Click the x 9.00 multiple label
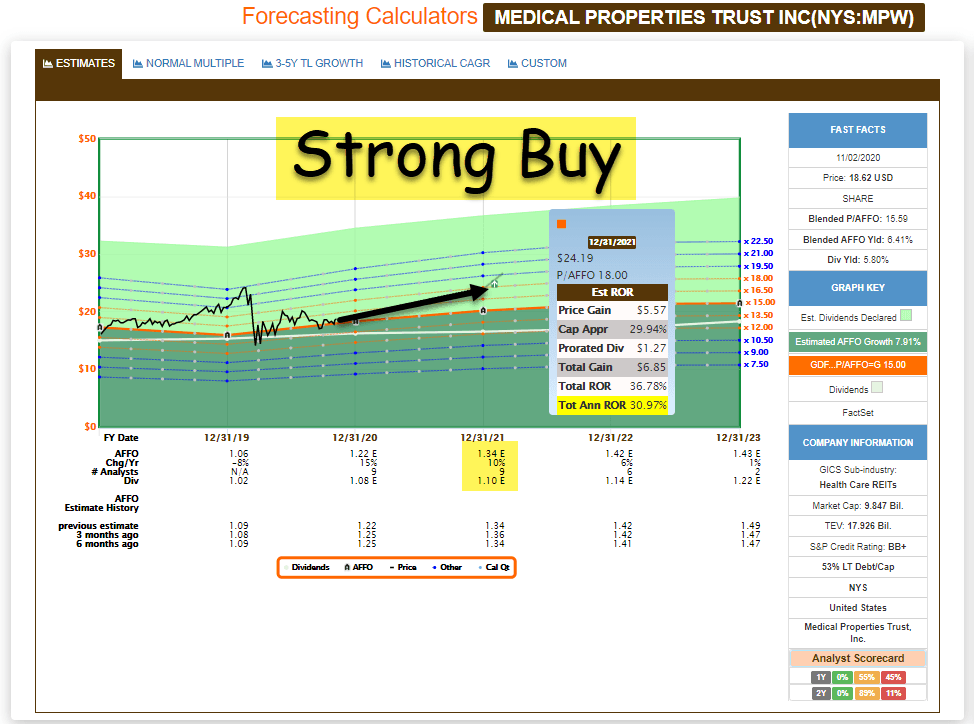Image resolution: width=974 pixels, height=724 pixels. click(x=756, y=352)
